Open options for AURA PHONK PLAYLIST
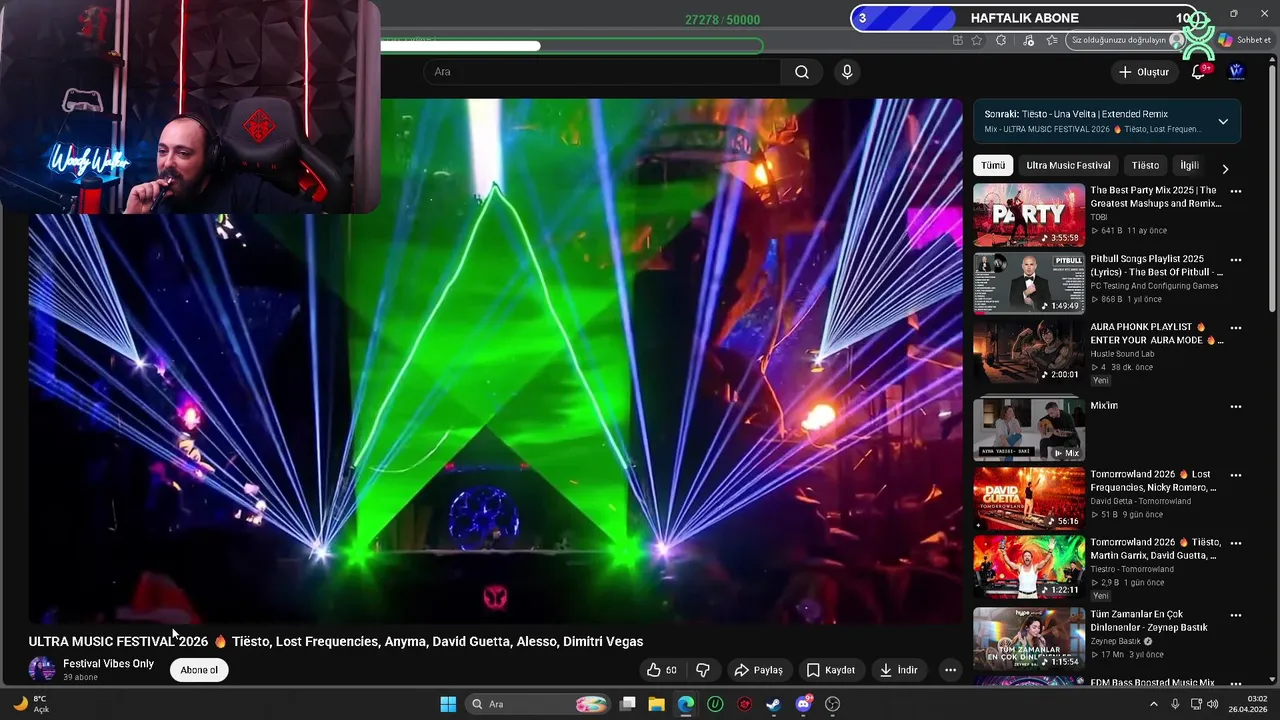This screenshot has height=720, width=1280. coord(1236,328)
